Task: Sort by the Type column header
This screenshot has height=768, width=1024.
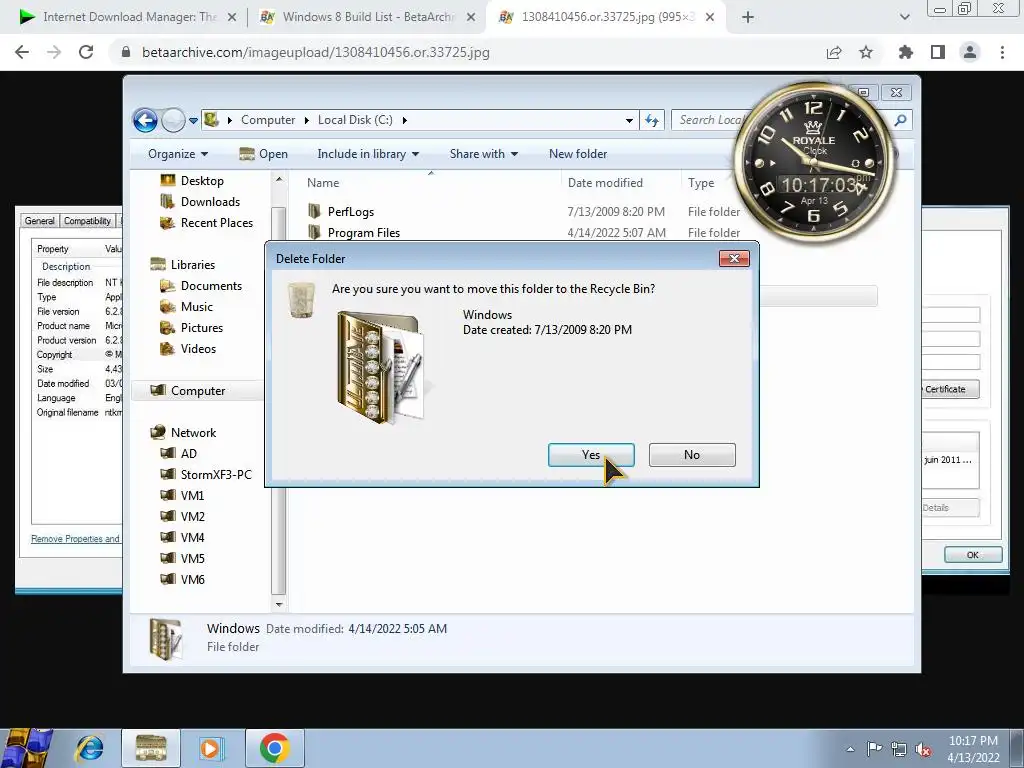Action: [x=701, y=183]
